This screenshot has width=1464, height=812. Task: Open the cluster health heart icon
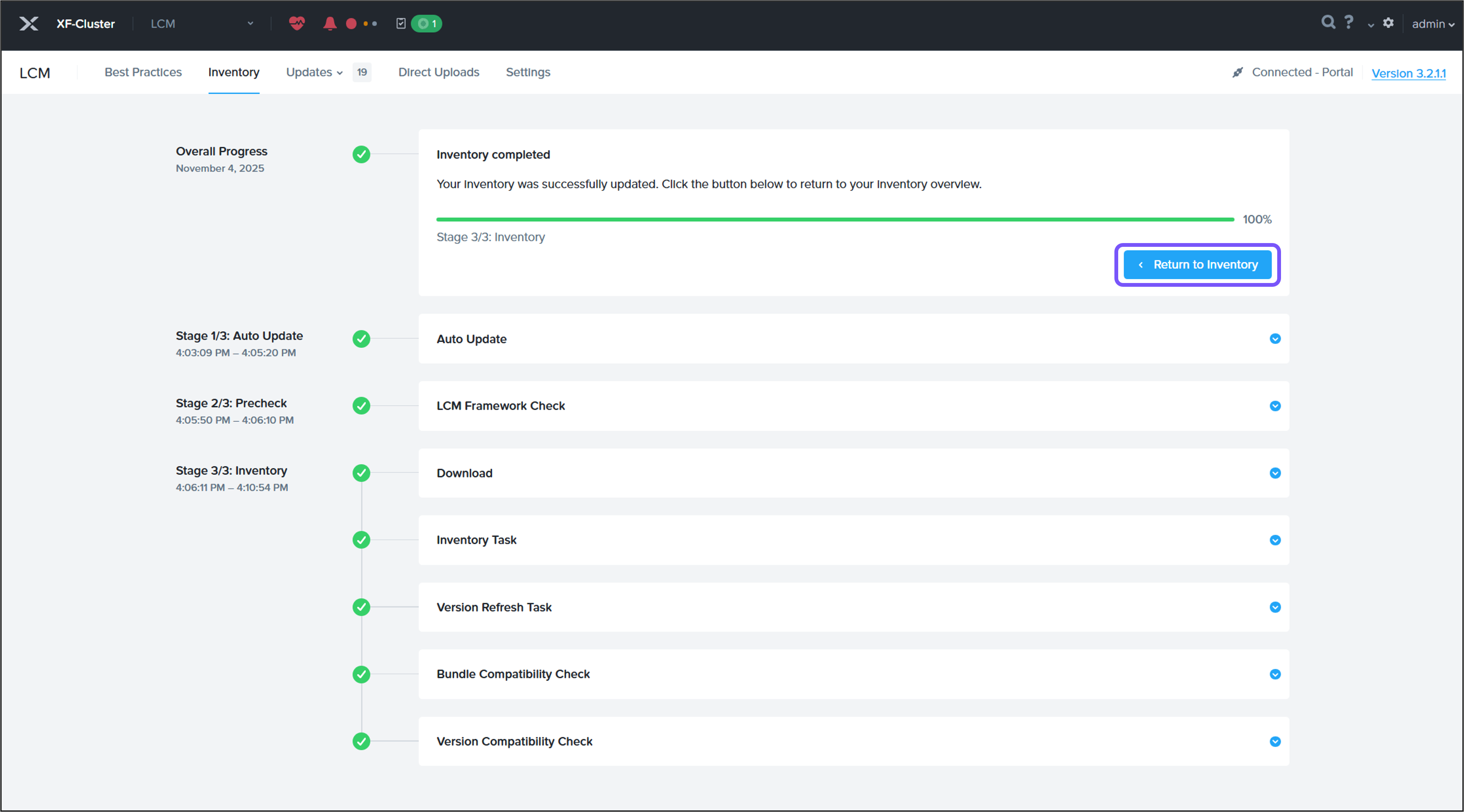coord(297,23)
